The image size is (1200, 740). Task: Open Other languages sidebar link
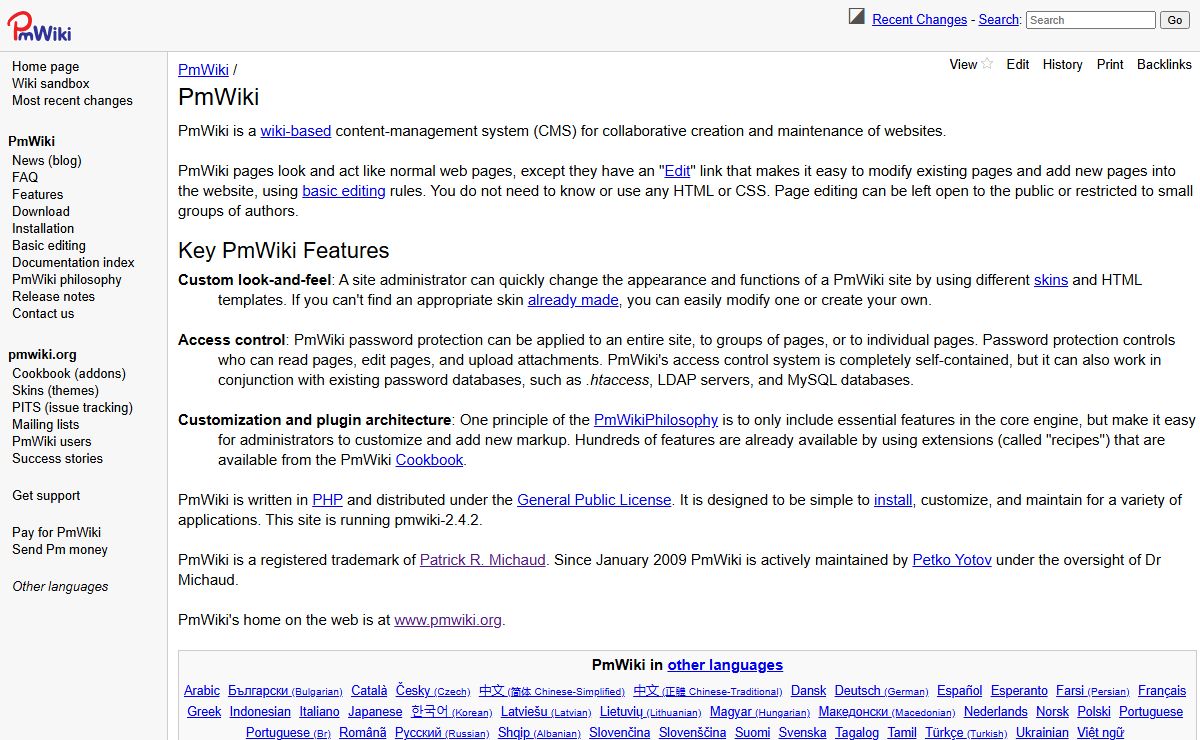coord(60,587)
